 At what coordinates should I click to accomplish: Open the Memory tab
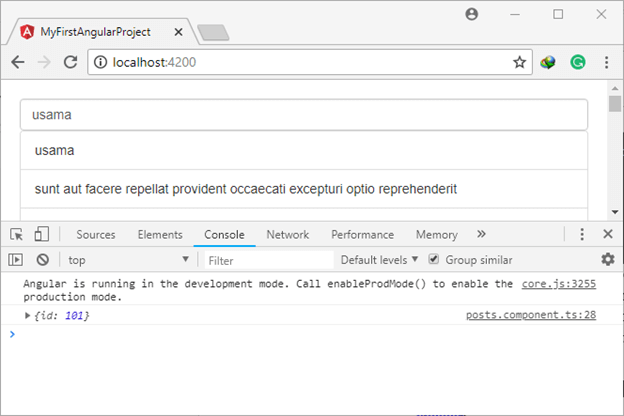pos(437,234)
